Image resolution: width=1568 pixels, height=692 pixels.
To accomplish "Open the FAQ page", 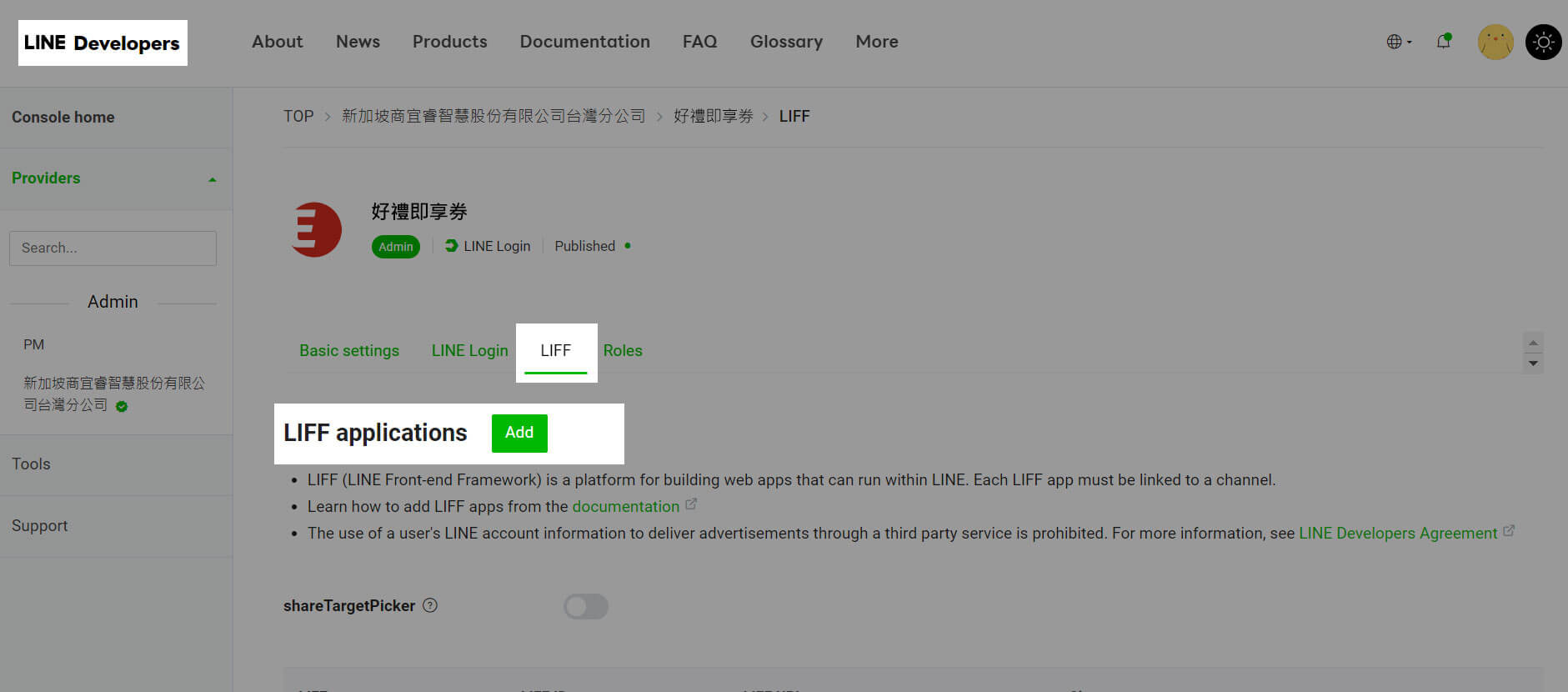I will (700, 42).
